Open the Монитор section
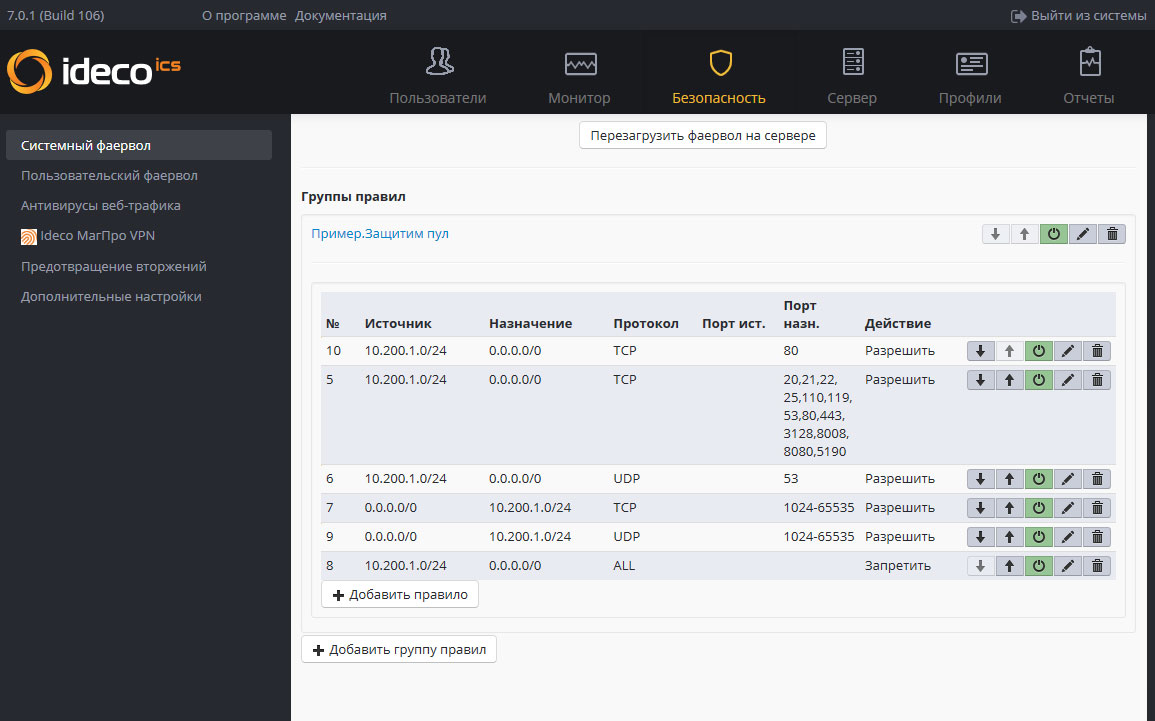Screen dimensions: 1155x721 (580, 76)
